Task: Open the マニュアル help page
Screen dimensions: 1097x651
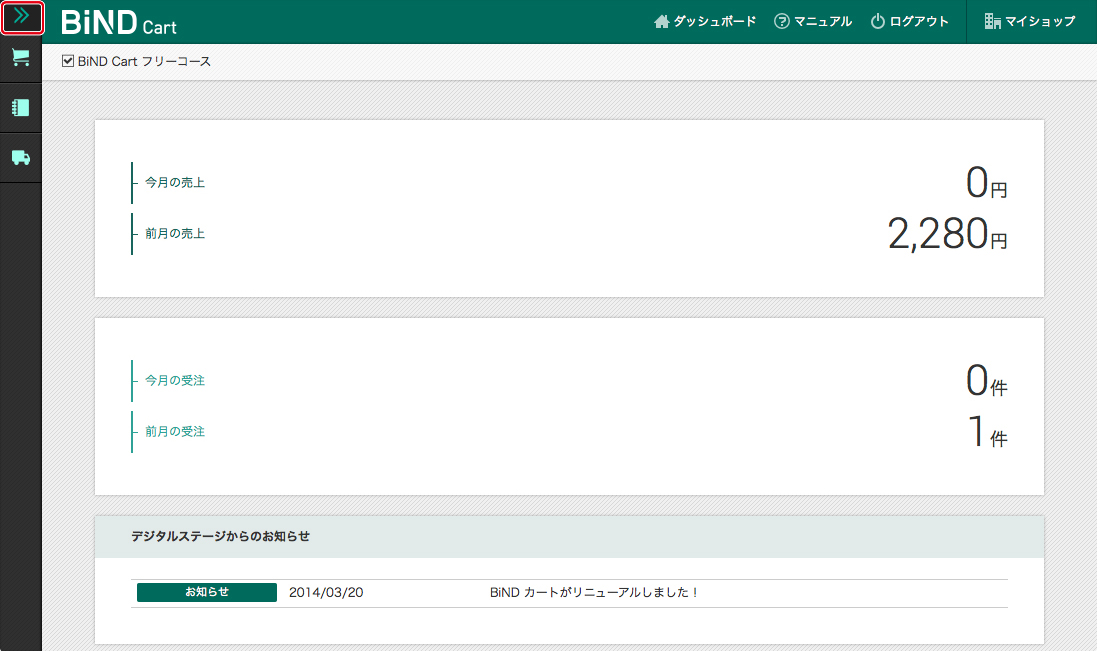Action: [813, 22]
